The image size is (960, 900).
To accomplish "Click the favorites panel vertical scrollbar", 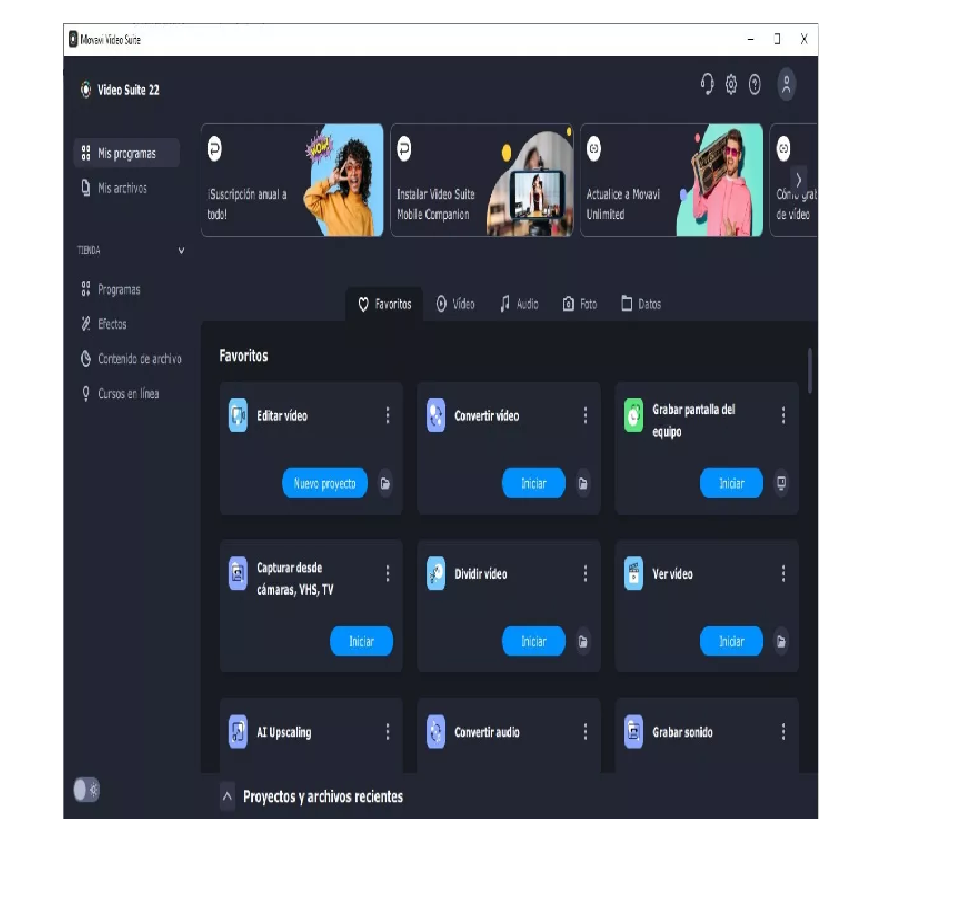I will tap(809, 370).
